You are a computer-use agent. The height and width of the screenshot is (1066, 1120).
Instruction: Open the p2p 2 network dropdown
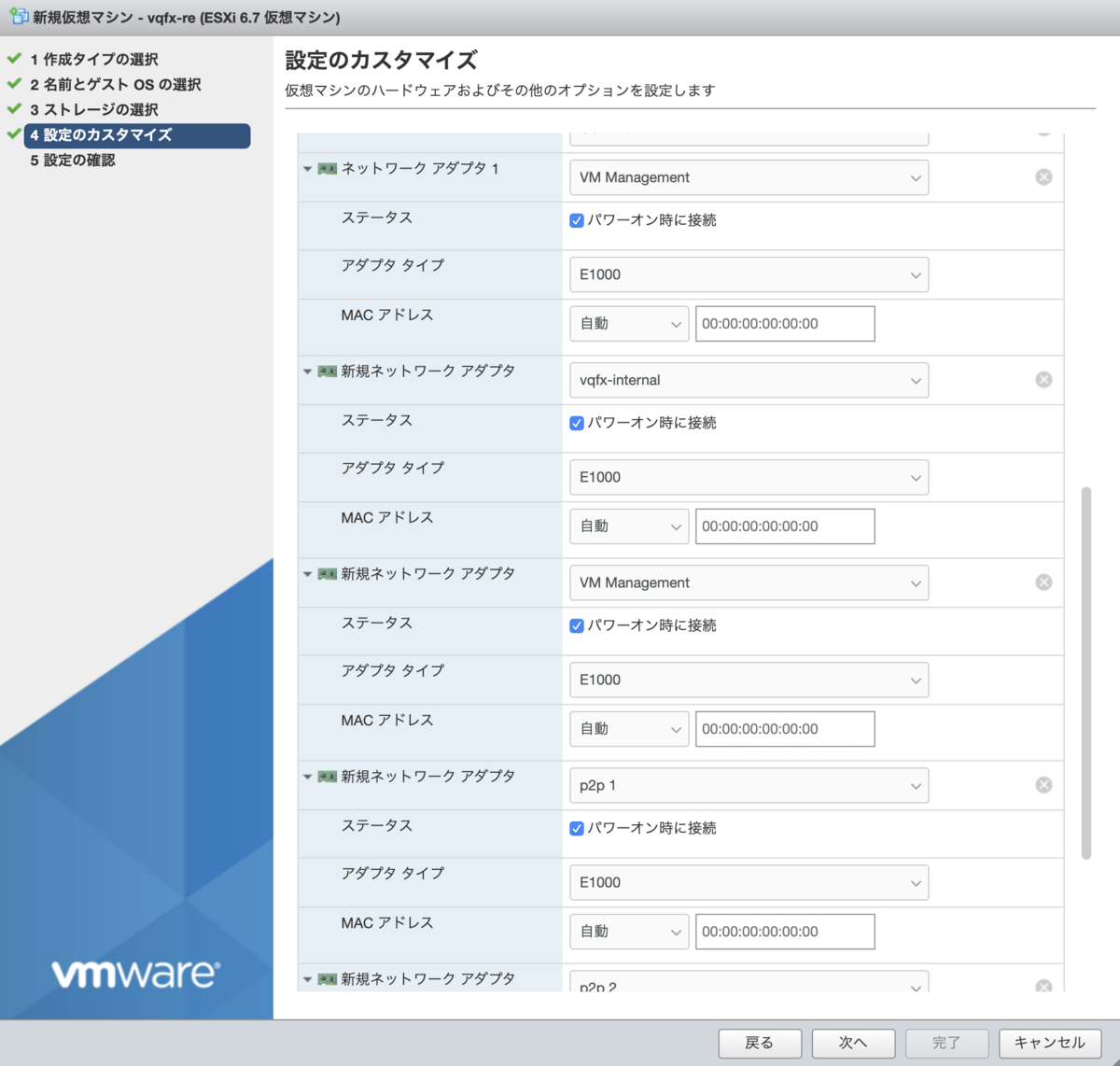click(x=749, y=981)
